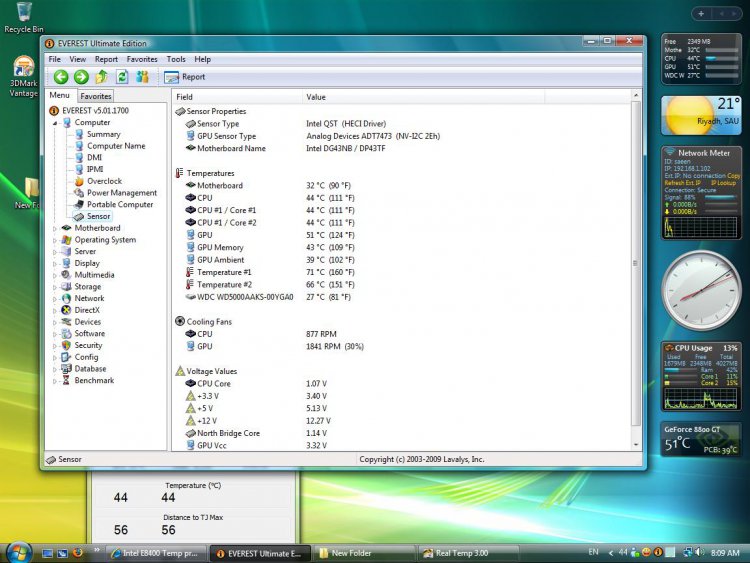Image resolution: width=750 pixels, height=563 pixels.
Task: Select the DMI tree item
Action: click(94, 157)
